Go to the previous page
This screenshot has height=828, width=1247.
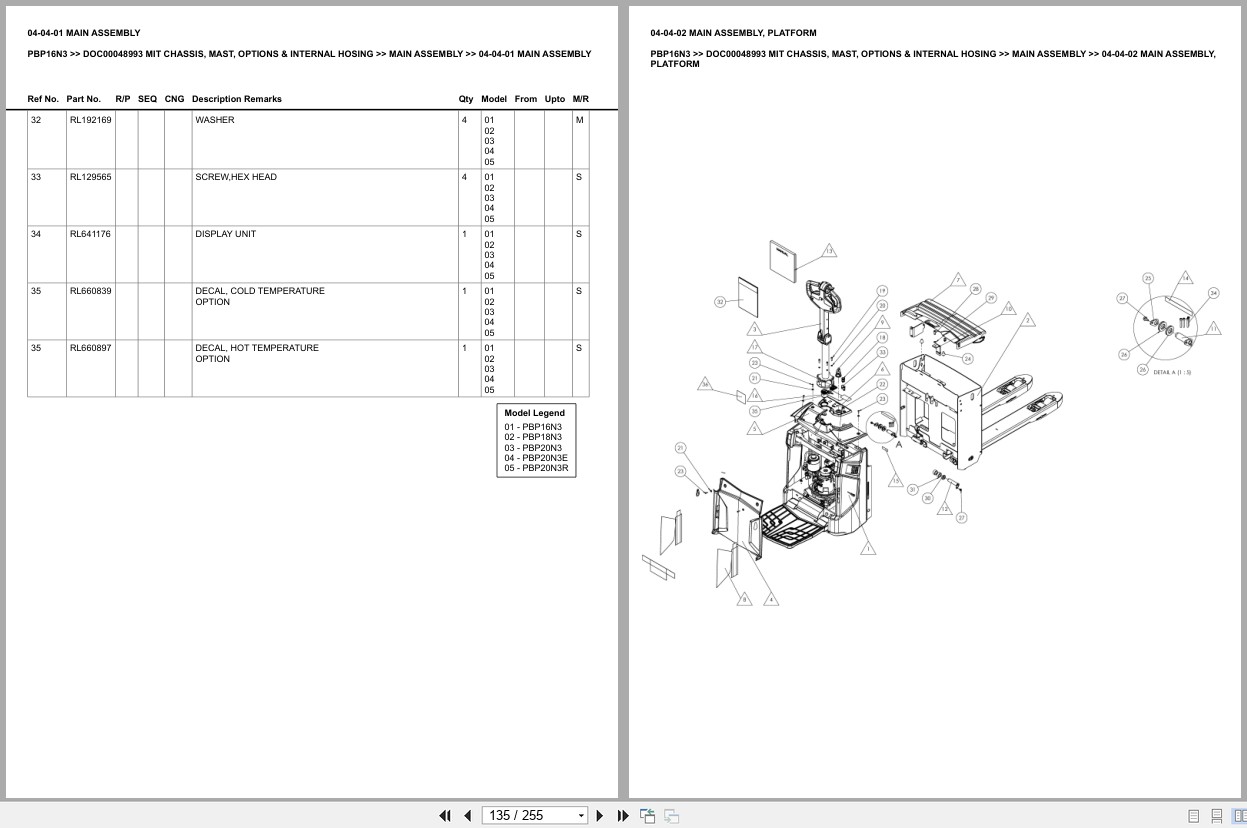(x=467, y=816)
